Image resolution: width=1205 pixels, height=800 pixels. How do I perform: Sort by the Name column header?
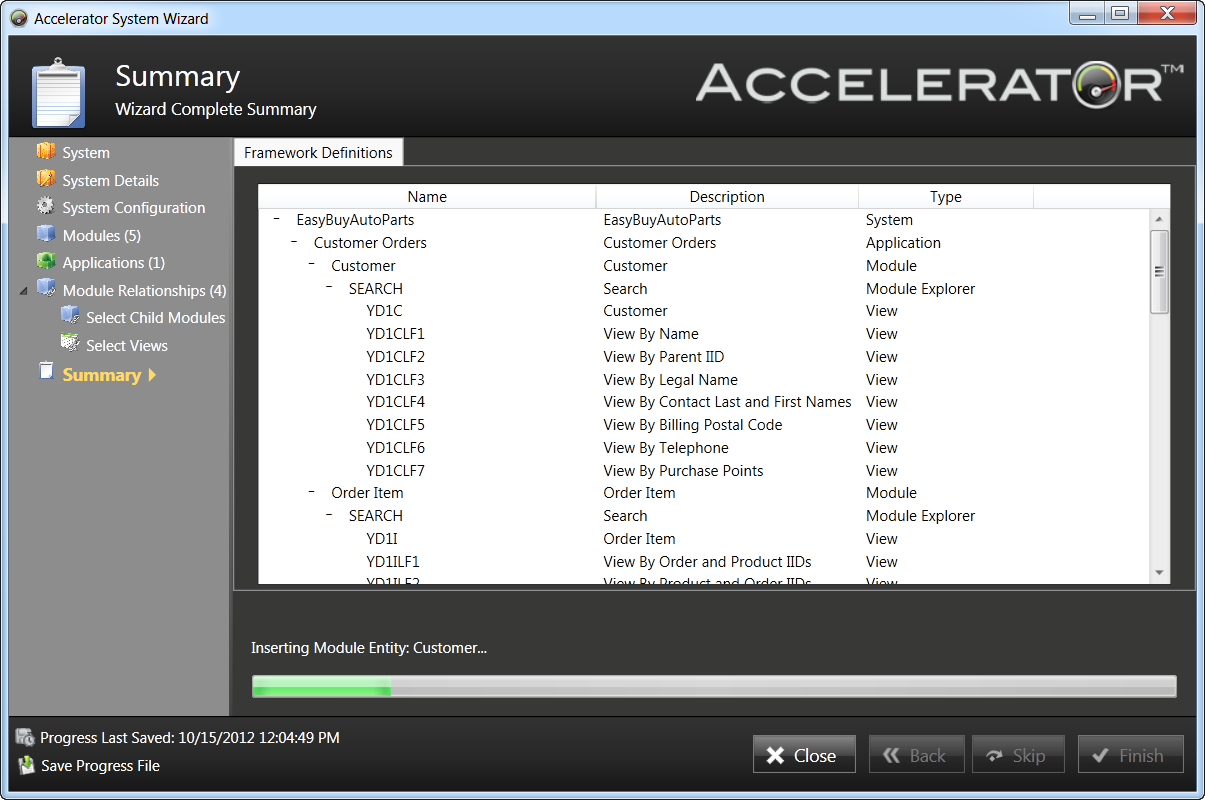(x=427, y=197)
